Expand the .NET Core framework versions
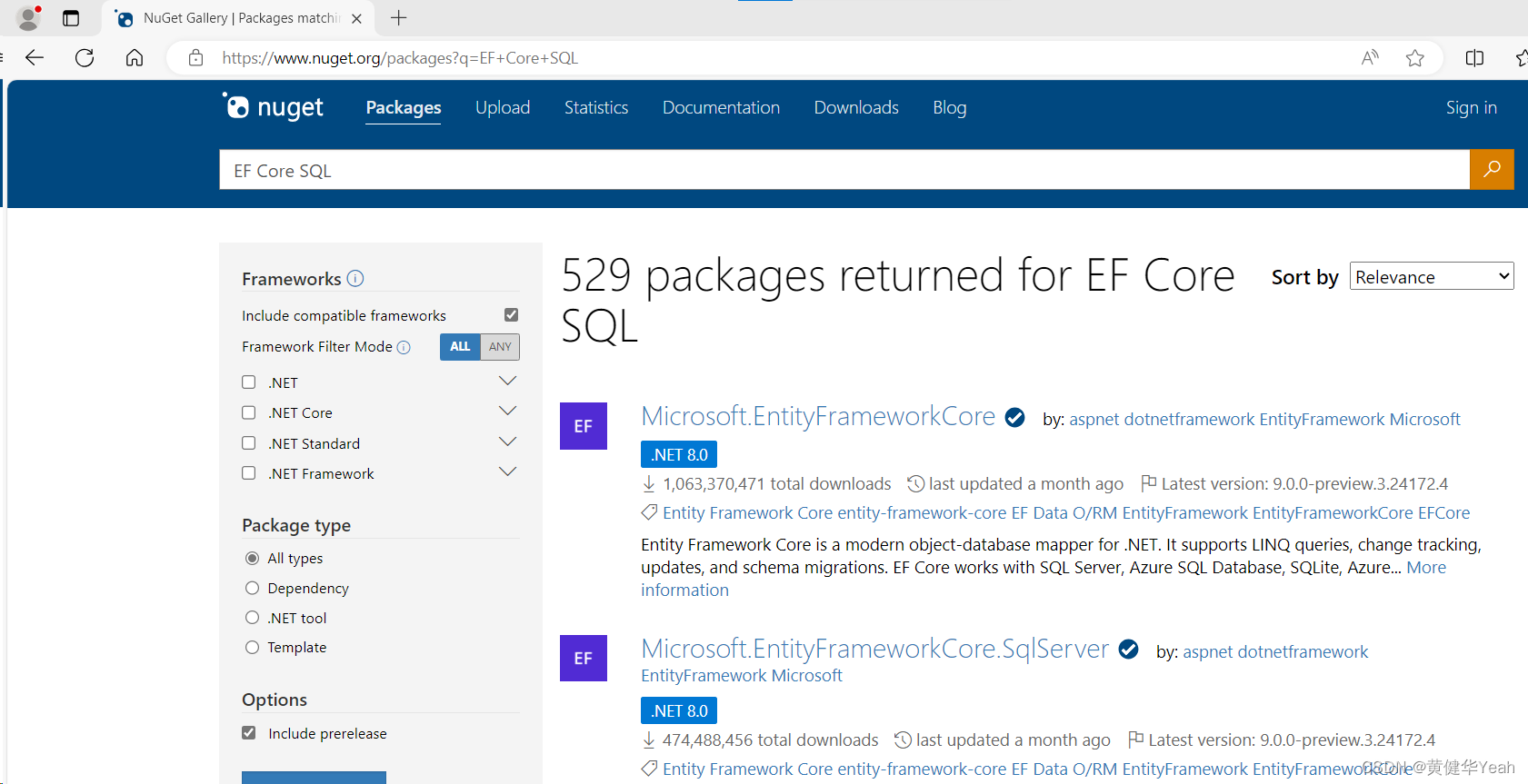 [507, 411]
